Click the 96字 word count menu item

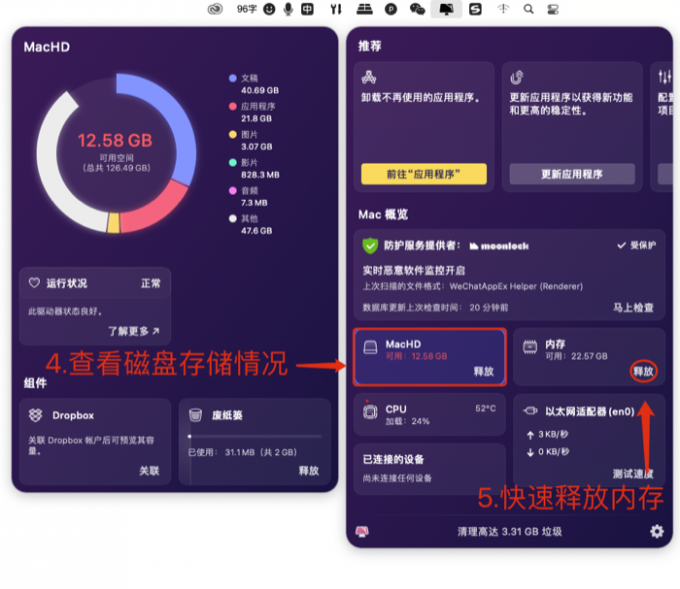[246, 9]
